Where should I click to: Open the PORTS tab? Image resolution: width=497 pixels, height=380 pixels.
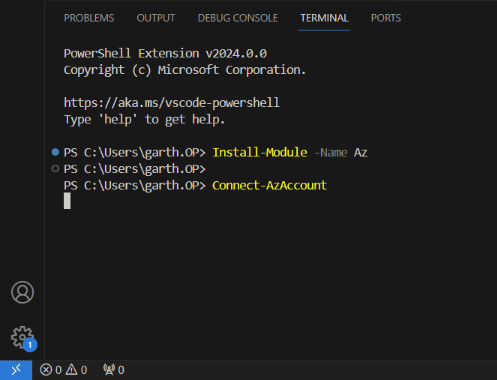386,18
